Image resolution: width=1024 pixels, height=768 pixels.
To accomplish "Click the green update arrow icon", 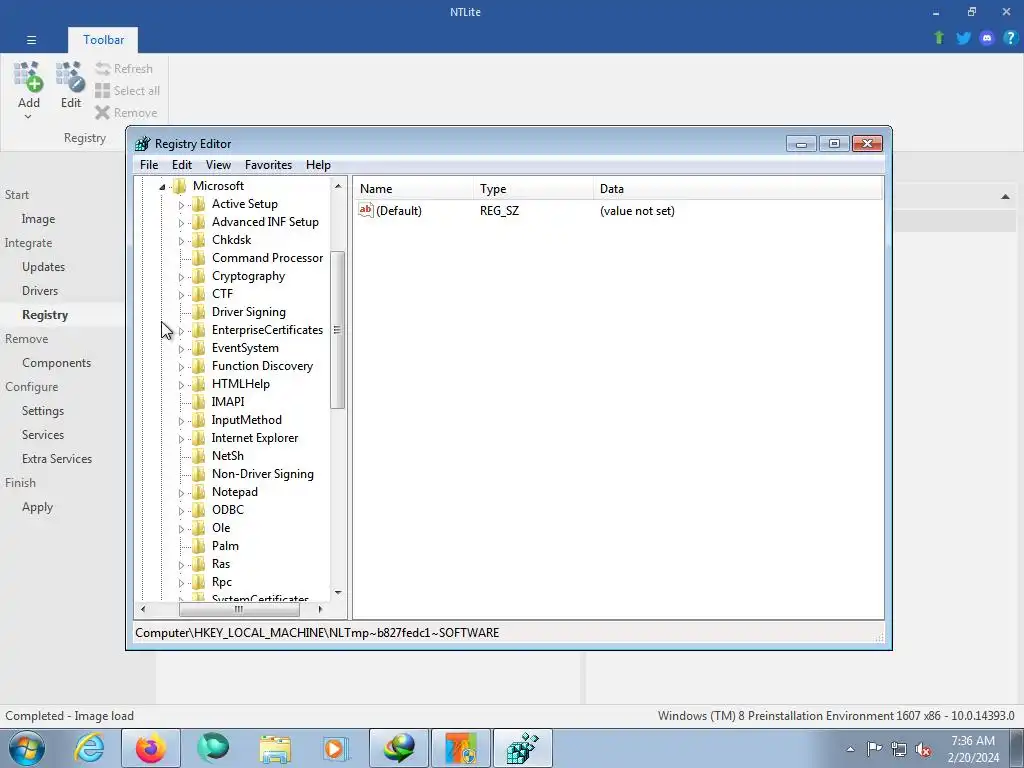I will pos(939,38).
